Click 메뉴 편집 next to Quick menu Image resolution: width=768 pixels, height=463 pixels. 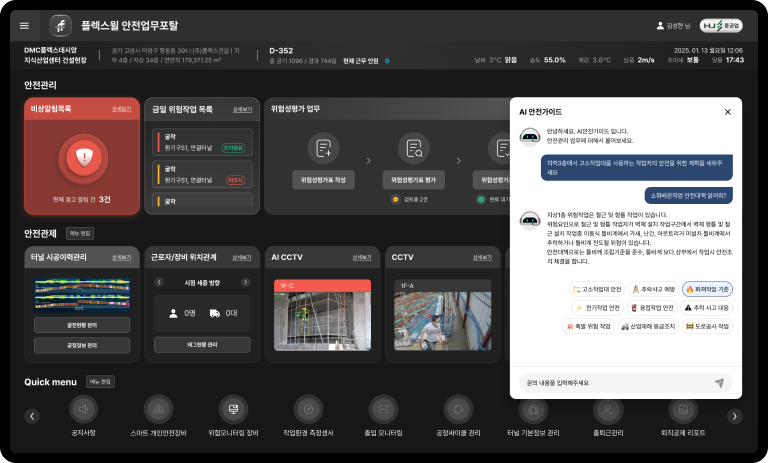click(x=100, y=382)
